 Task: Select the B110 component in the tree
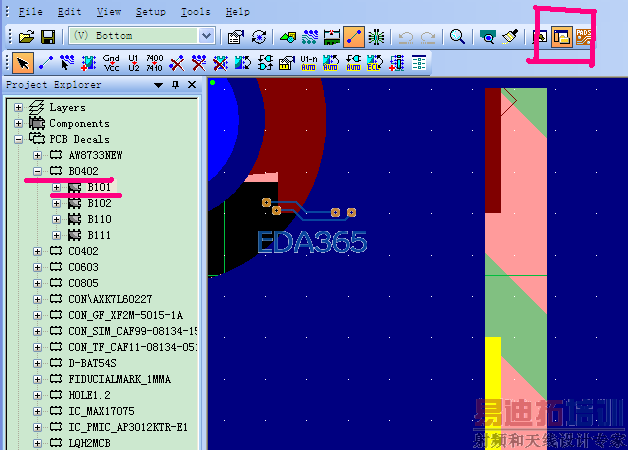[99, 219]
